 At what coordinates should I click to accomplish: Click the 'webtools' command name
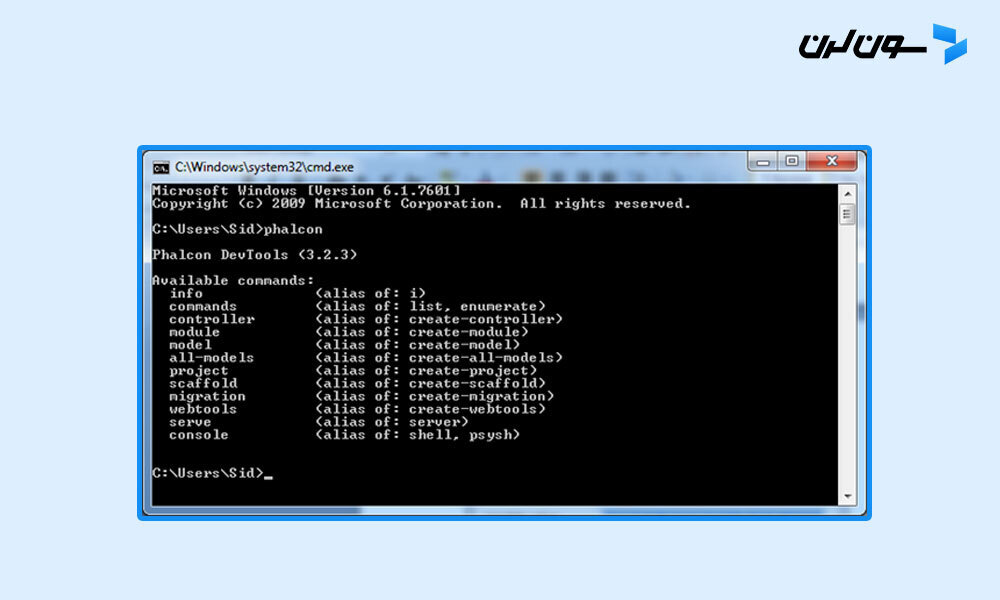tap(203, 409)
